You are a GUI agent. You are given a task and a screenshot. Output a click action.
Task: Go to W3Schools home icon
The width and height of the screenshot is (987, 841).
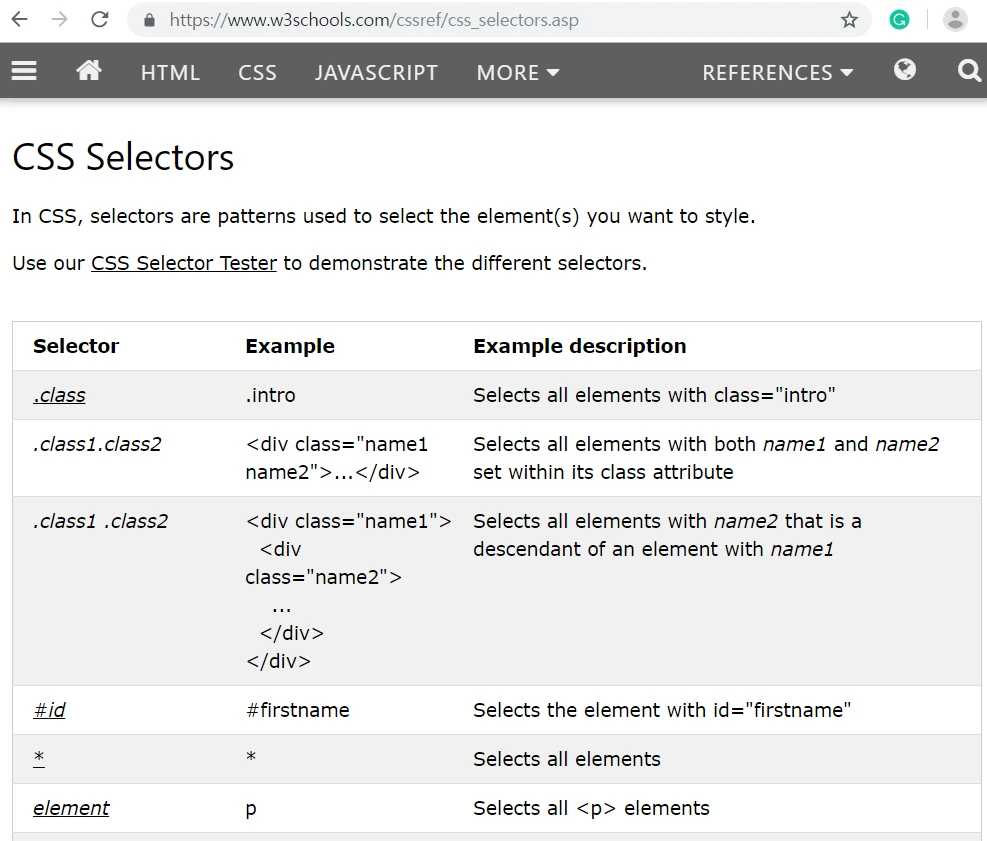[x=89, y=71]
